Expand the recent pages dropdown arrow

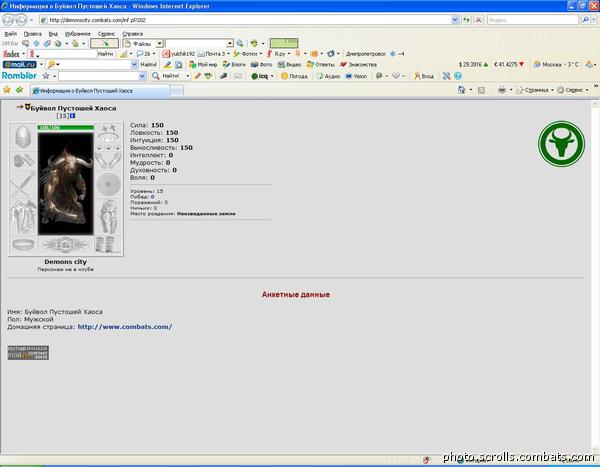pyautogui.click(x=32, y=20)
